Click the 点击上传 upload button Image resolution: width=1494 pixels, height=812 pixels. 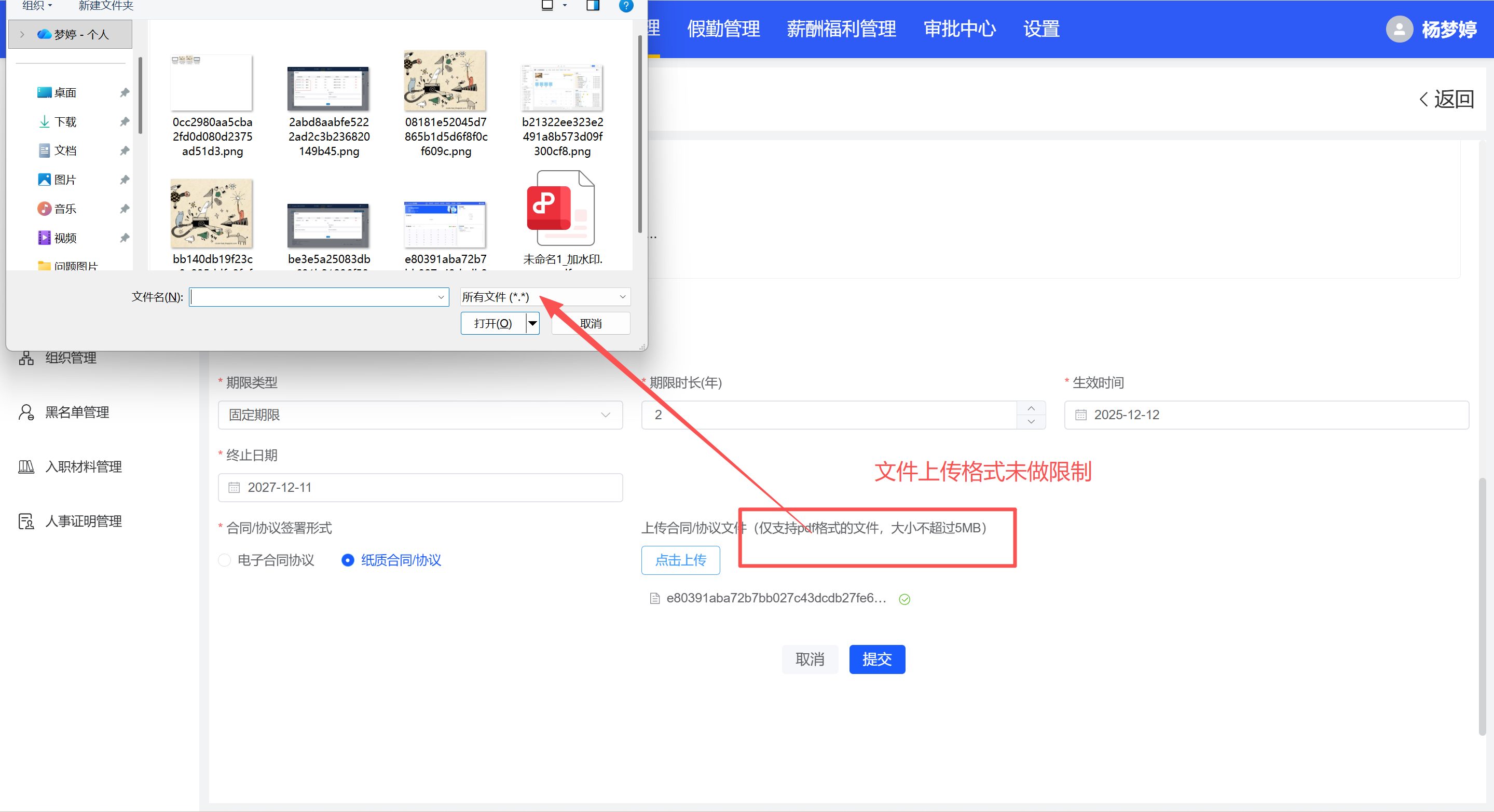click(680, 560)
